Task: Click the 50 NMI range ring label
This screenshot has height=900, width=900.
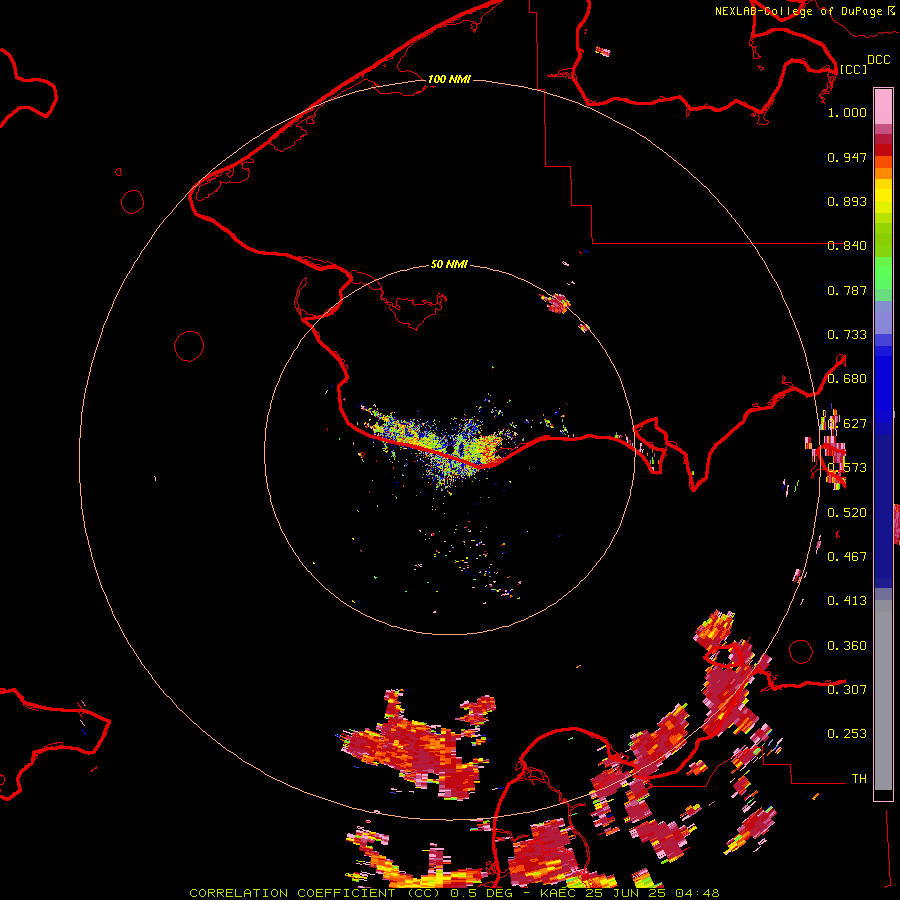Action: pos(449,264)
